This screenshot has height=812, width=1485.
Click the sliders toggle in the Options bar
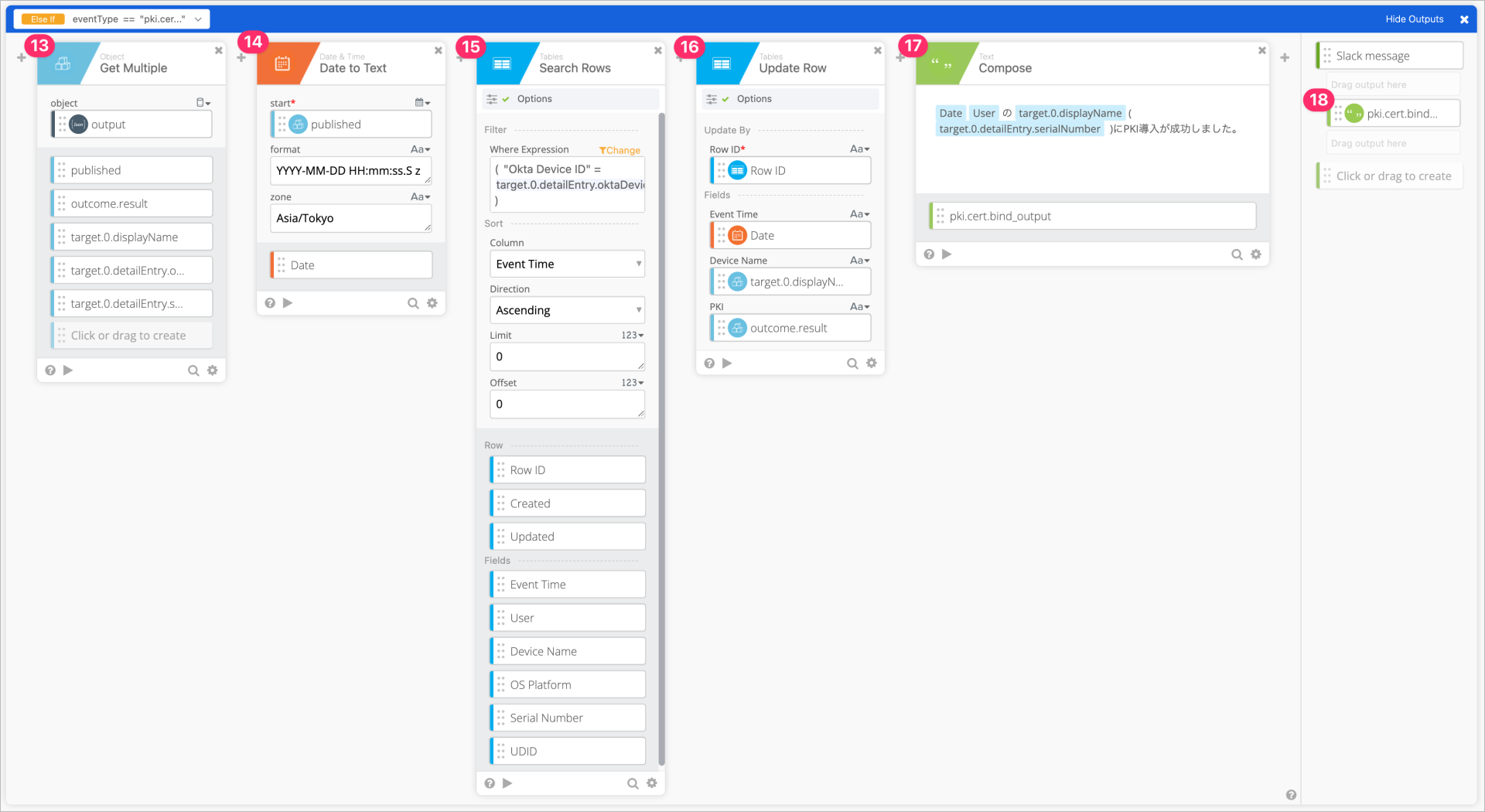click(491, 98)
